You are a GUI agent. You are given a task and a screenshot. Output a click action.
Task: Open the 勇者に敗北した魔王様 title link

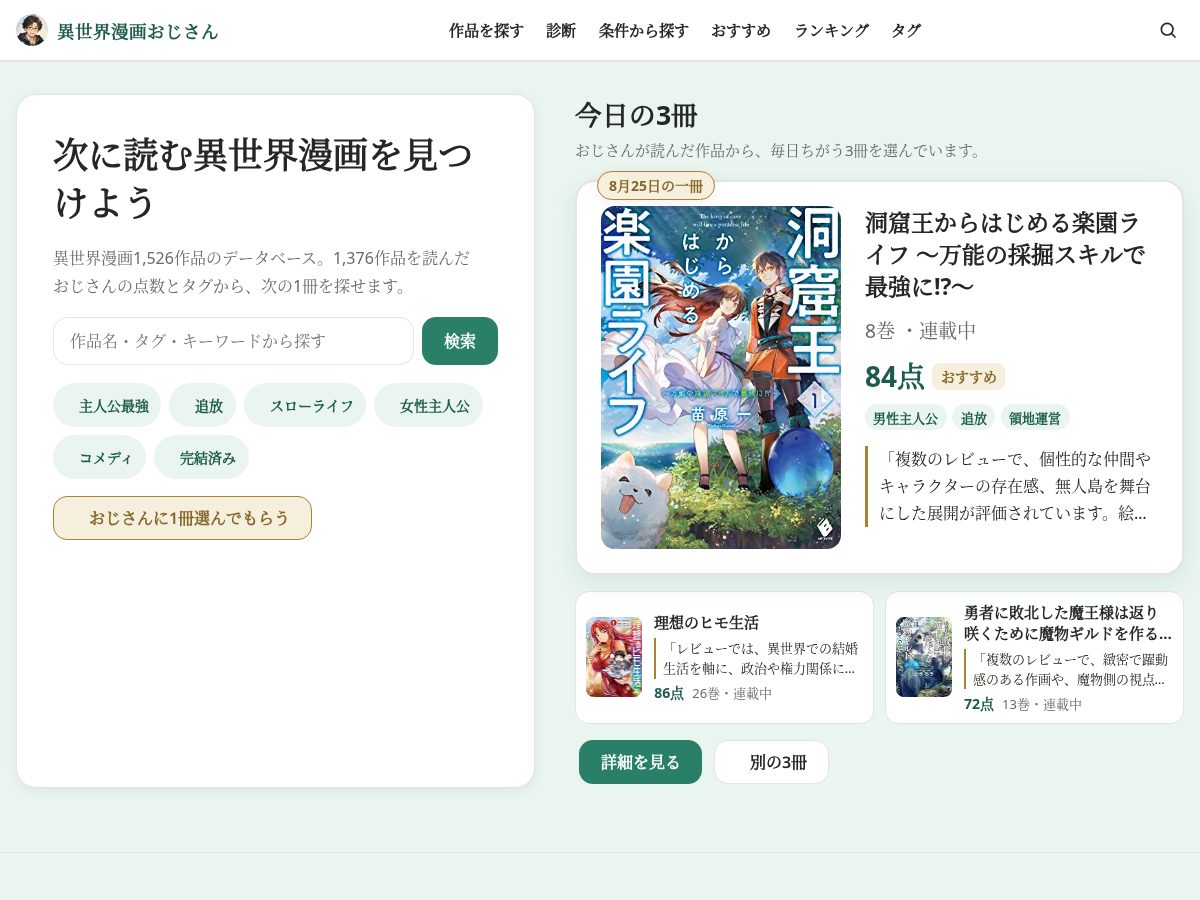(1068, 623)
